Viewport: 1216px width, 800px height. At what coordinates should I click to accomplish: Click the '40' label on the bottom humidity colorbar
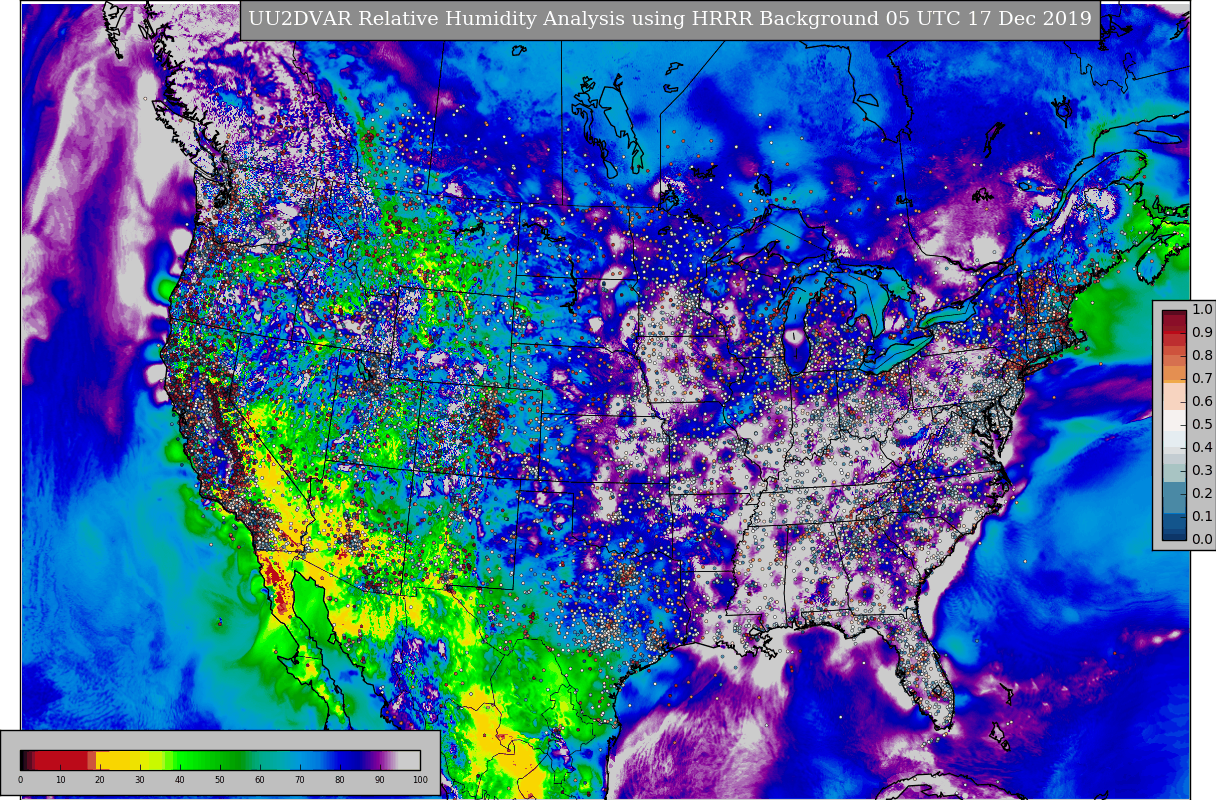pos(180,780)
